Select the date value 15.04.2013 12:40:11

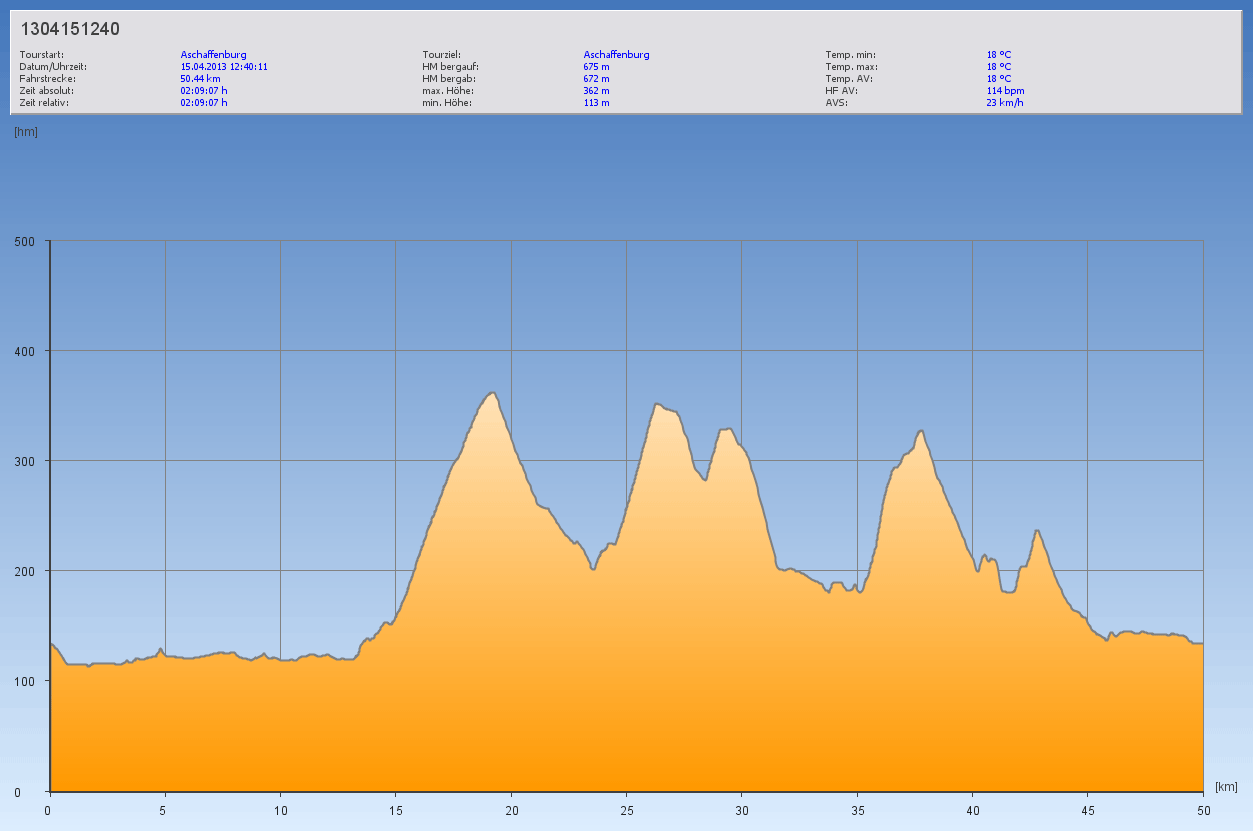[223, 66]
